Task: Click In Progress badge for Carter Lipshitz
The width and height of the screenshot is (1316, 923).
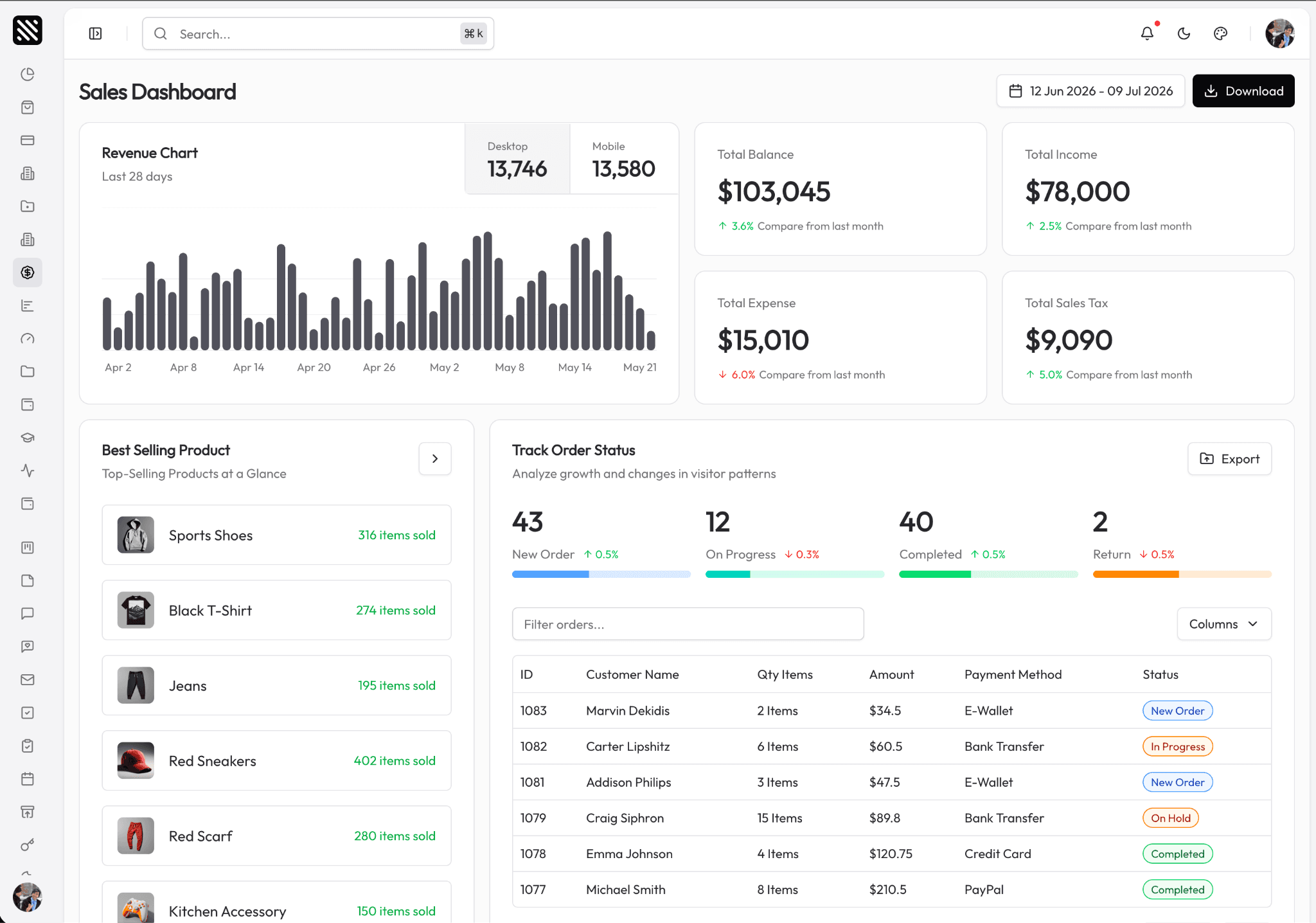Action: coord(1177,746)
